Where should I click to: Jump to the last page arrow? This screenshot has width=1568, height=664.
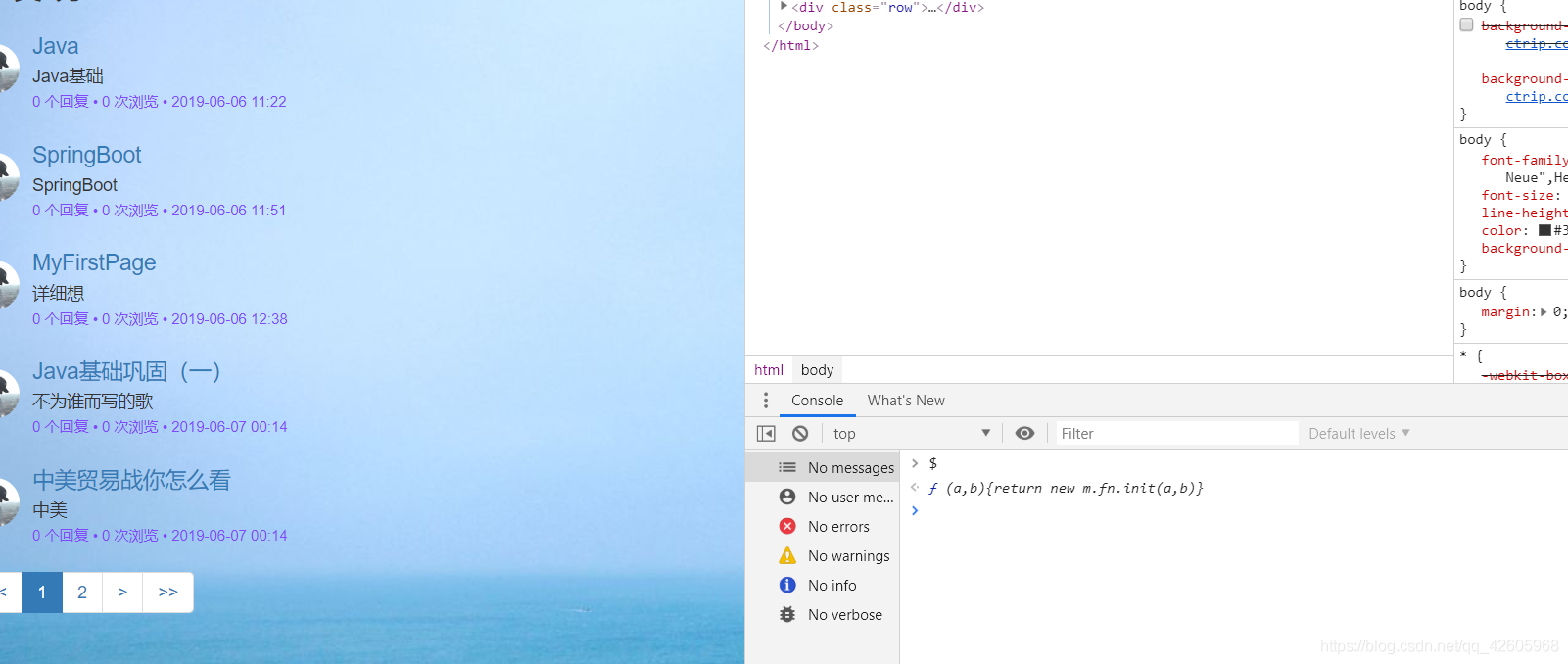pyautogui.click(x=167, y=593)
